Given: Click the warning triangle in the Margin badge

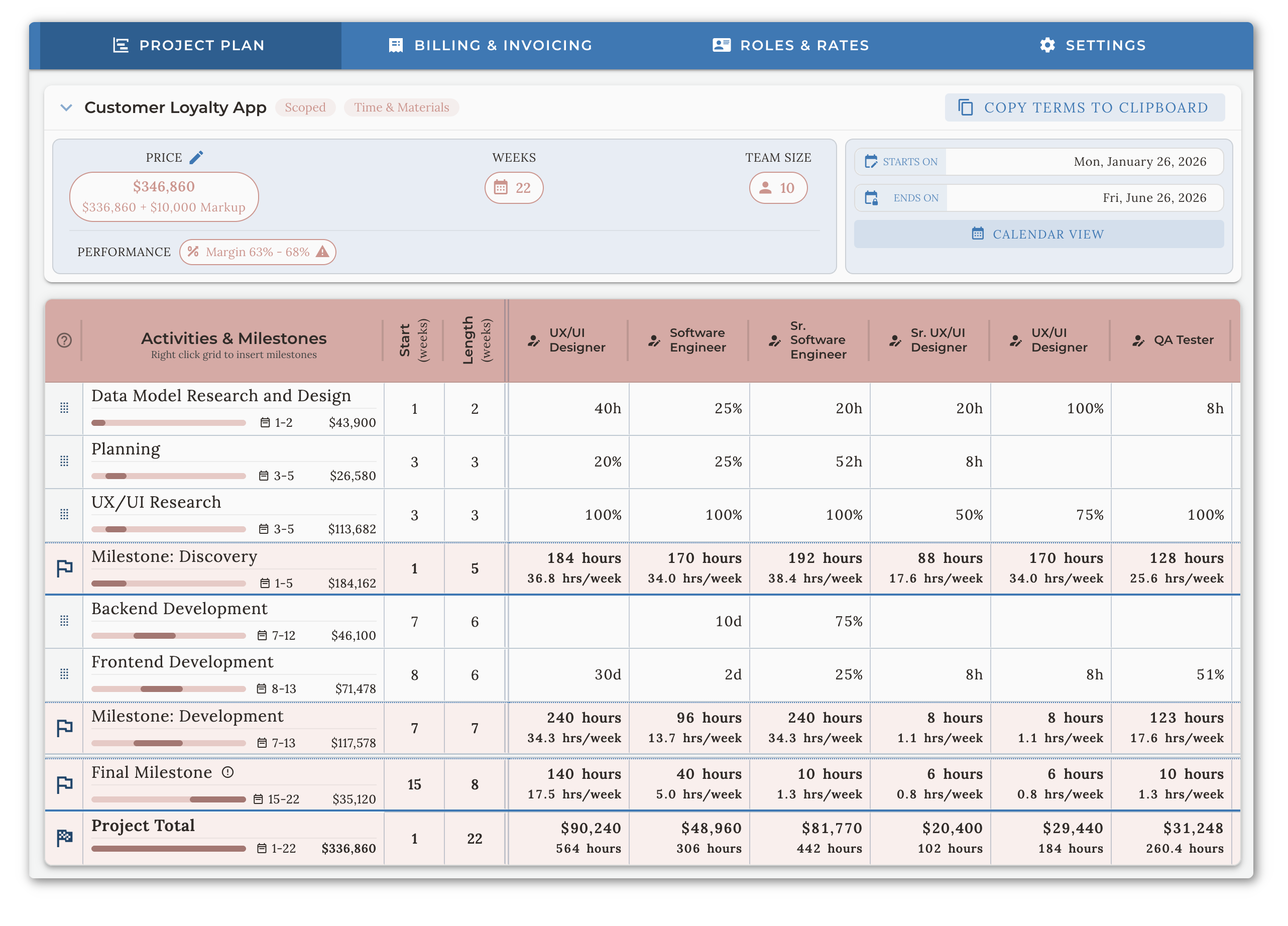Looking at the screenshot, I should click(322, 252).
